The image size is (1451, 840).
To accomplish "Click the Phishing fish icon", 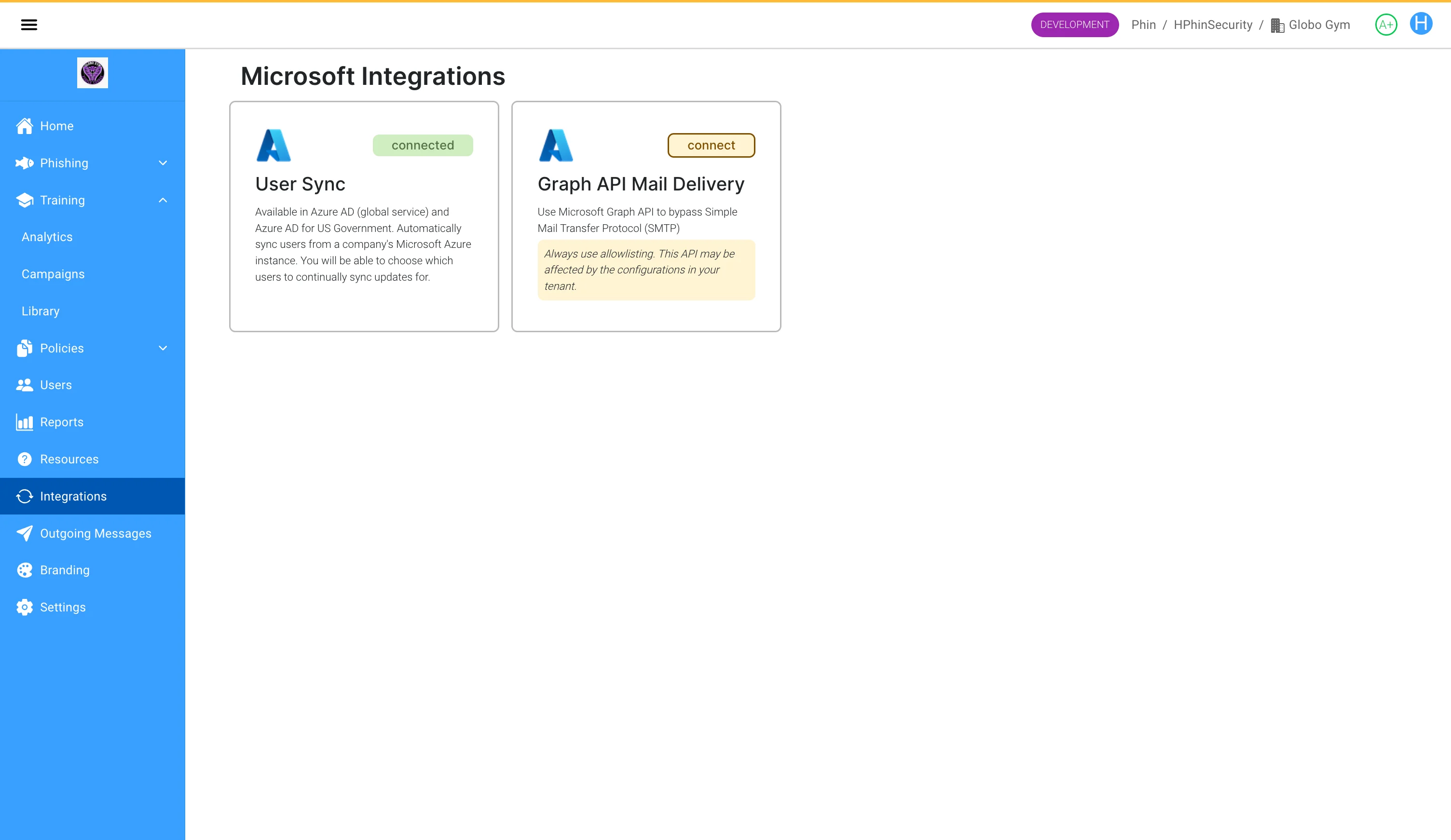I will tap(25, 163).
